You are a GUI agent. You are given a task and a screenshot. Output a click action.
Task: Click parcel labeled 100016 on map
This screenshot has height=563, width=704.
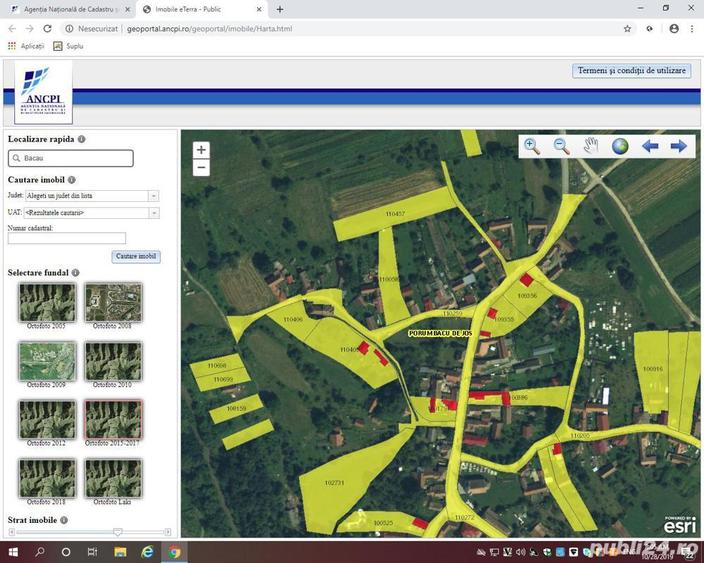pos(653,369)
